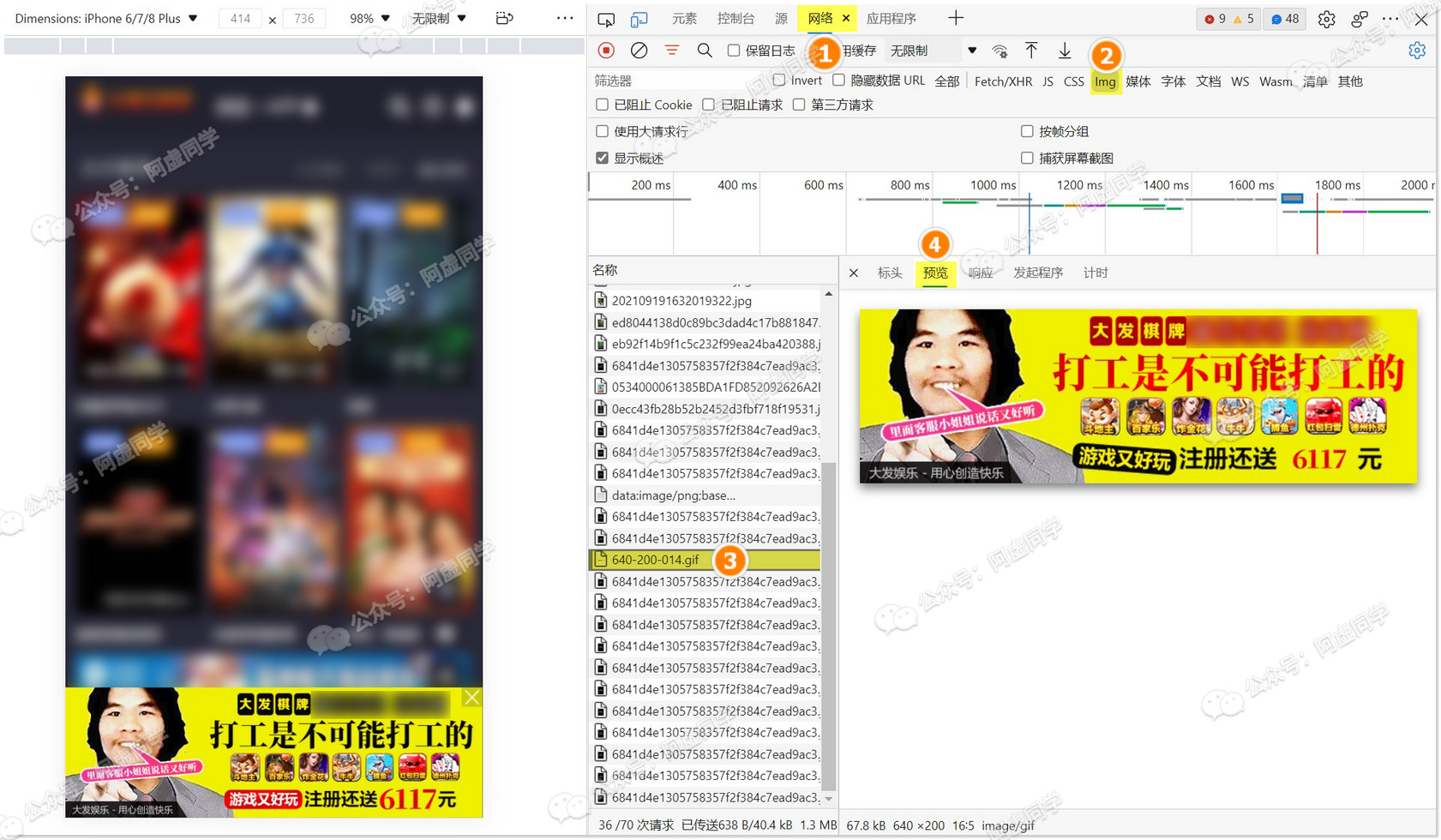Open the Preview tab in details pane
This screenshot has height=840, width=1441.
click(x=935, y=273)
